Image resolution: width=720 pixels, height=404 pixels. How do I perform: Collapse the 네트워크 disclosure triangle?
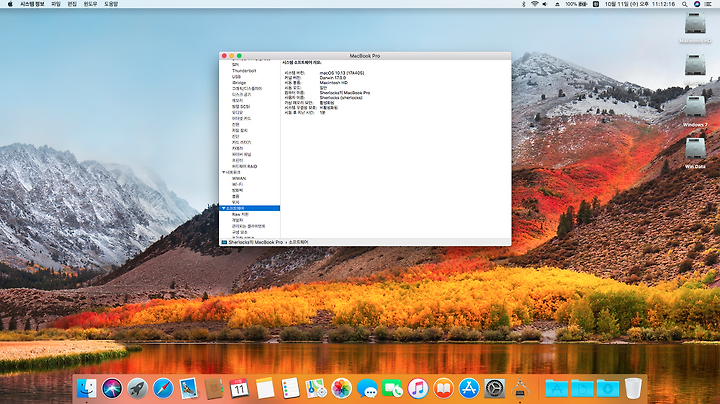pos(224,173)
